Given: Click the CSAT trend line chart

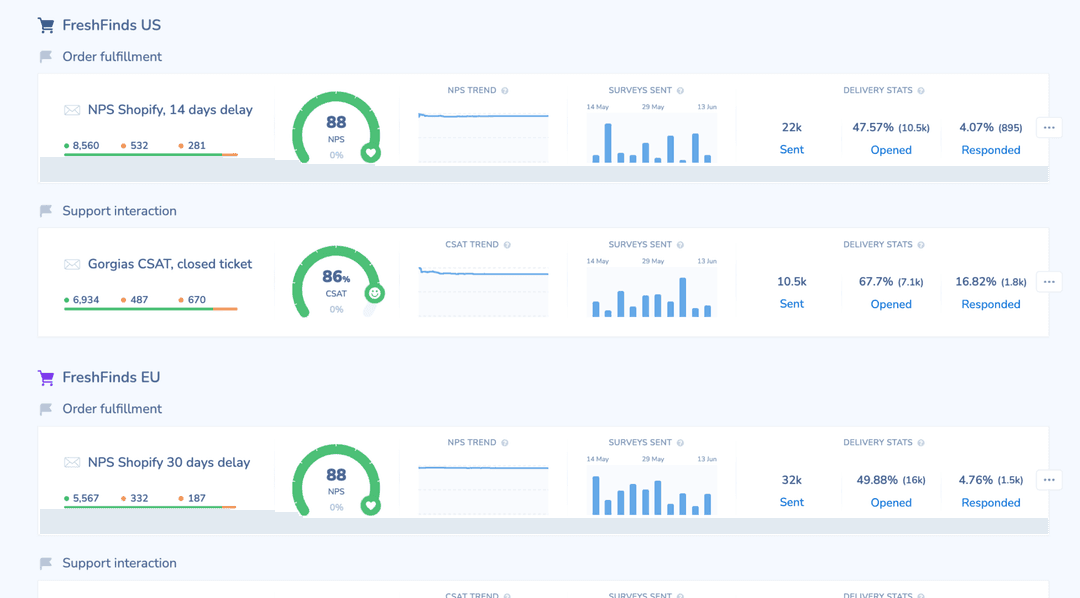Looking at the screenshot, I should click(x=484, y=290).
